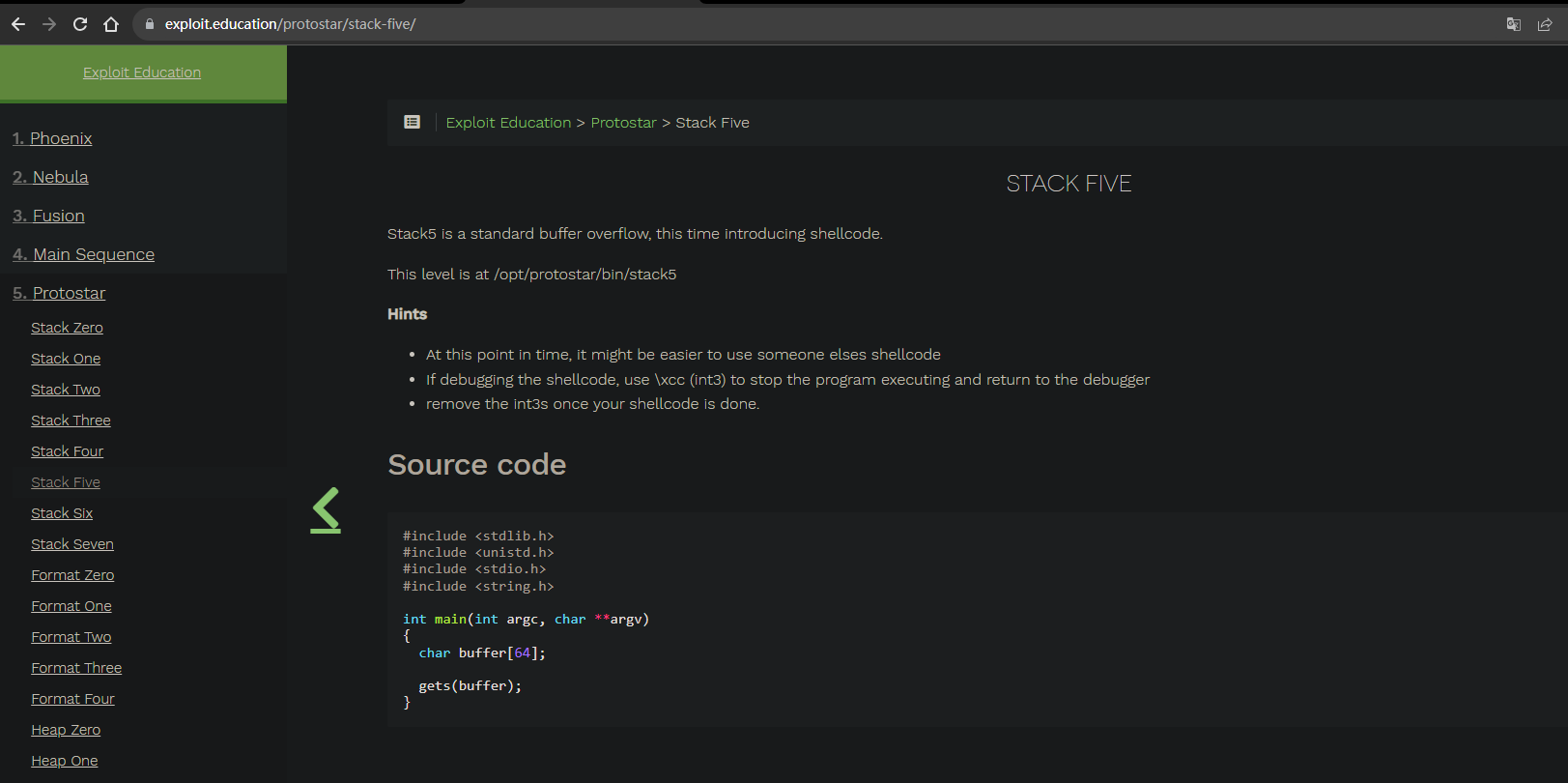Click the browser forward arrow

[49, 24]
